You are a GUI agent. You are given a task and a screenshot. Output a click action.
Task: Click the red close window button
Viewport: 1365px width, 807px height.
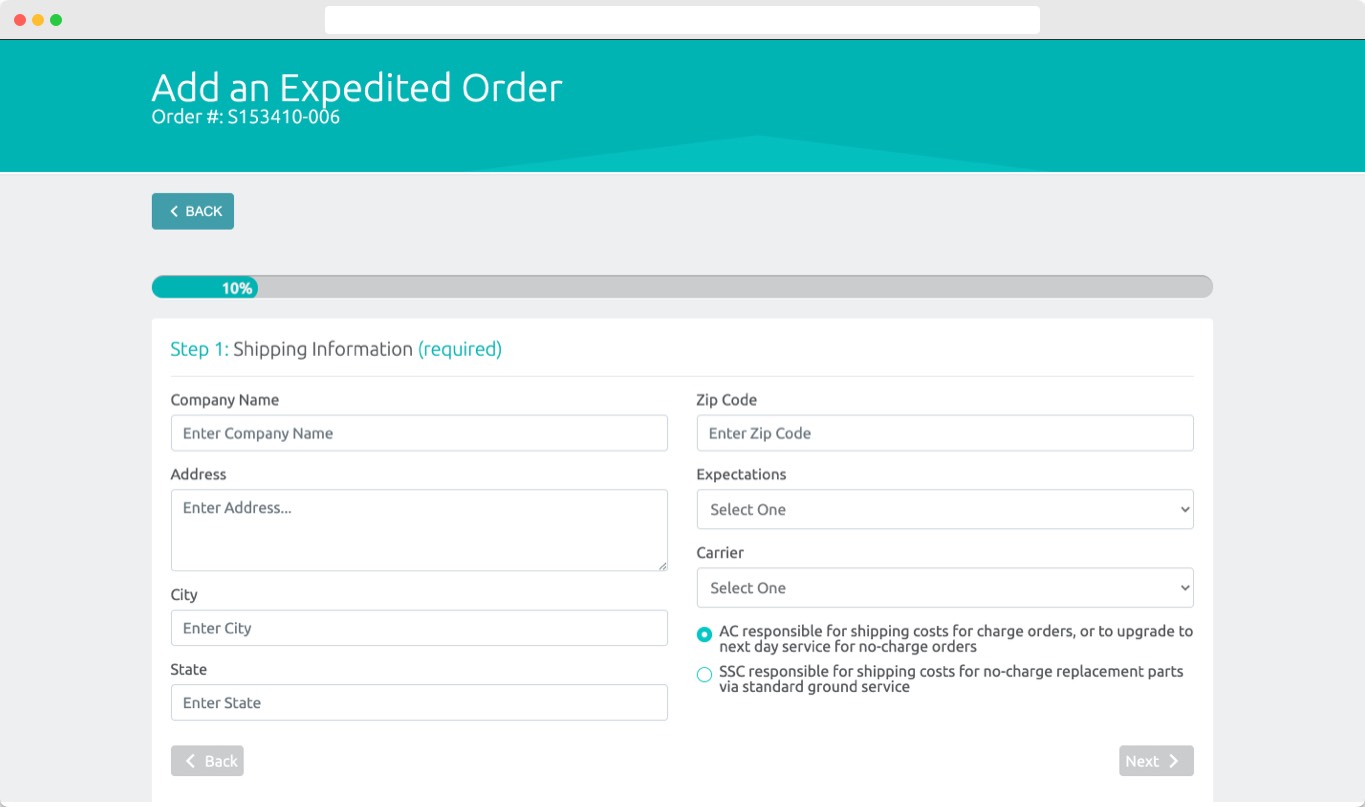click(x=20, y=20)
